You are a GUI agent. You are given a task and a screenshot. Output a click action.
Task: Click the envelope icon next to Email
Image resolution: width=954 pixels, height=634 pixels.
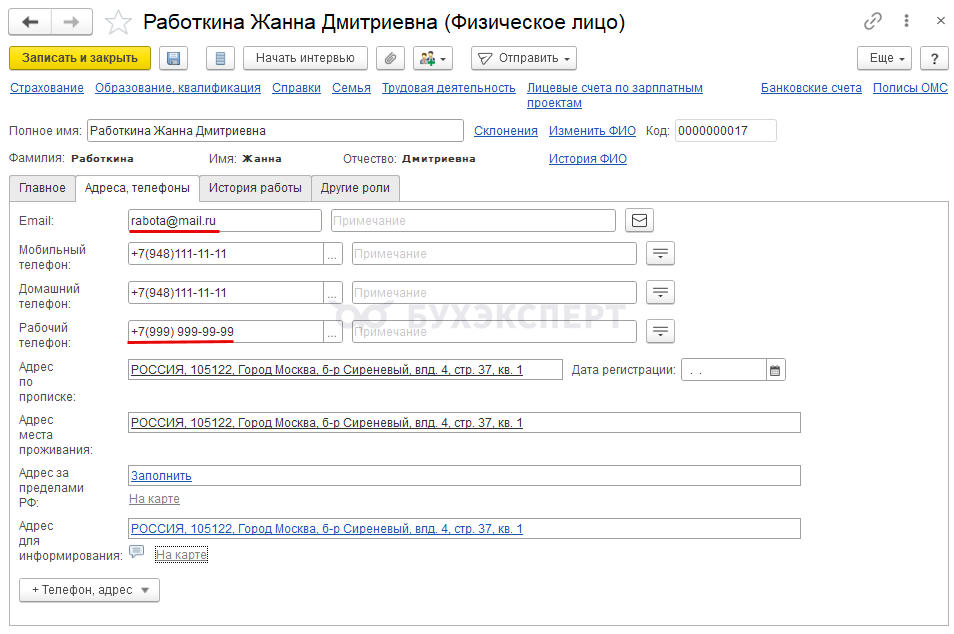tap(639, 220)
